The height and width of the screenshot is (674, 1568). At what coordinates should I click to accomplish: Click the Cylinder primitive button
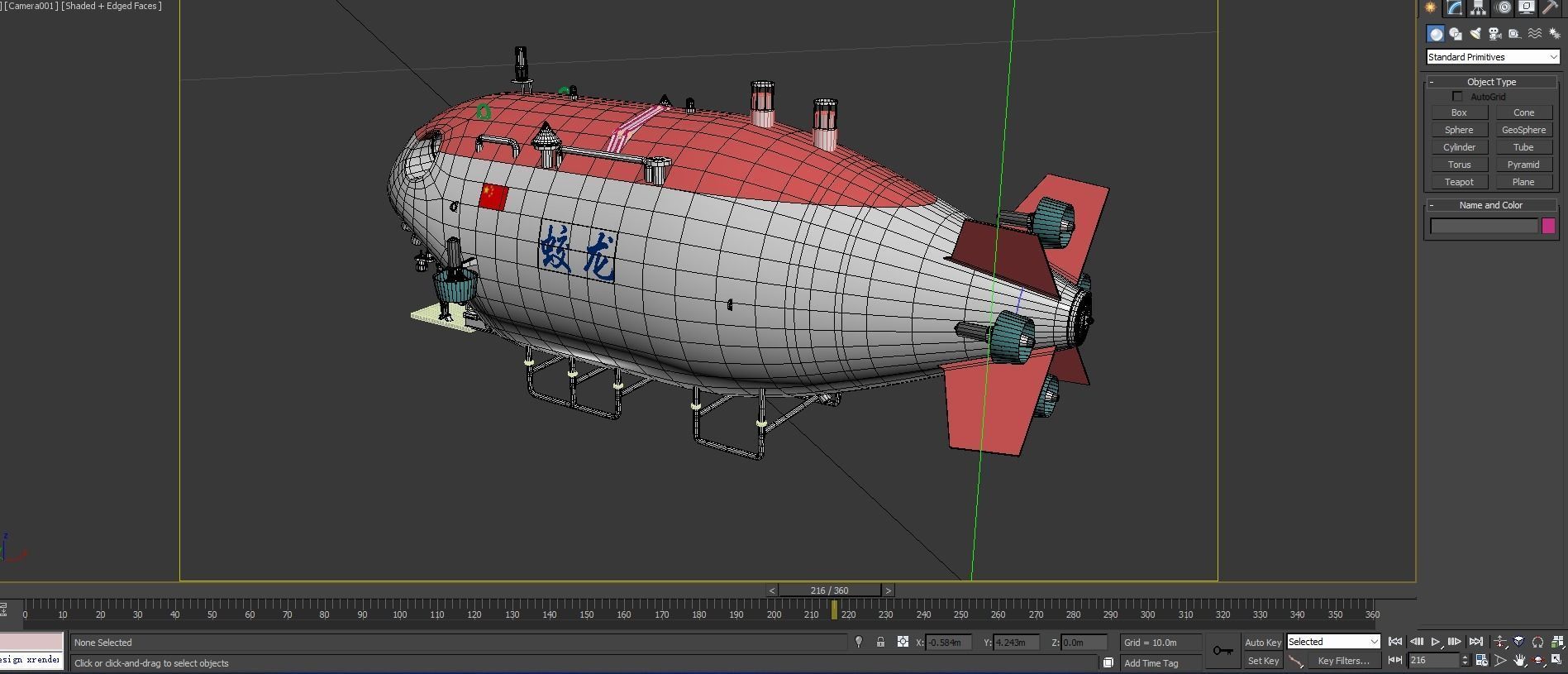coord(1459,147)
